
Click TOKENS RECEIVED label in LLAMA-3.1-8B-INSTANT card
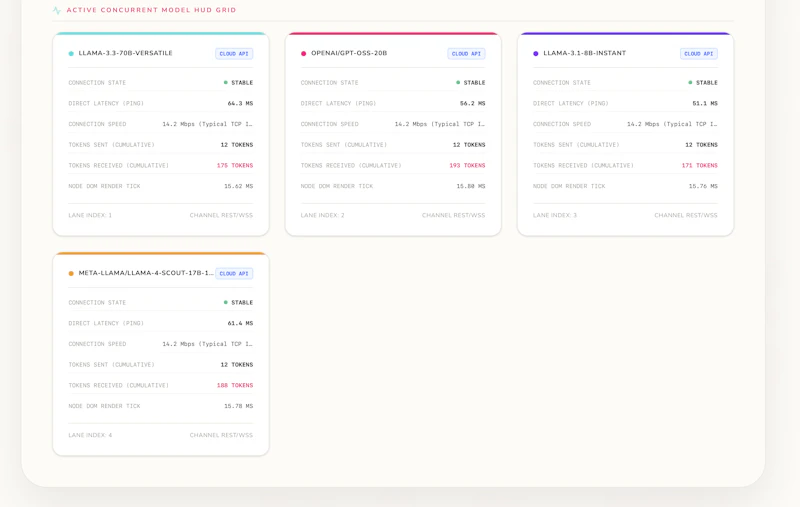coord(583,165)
